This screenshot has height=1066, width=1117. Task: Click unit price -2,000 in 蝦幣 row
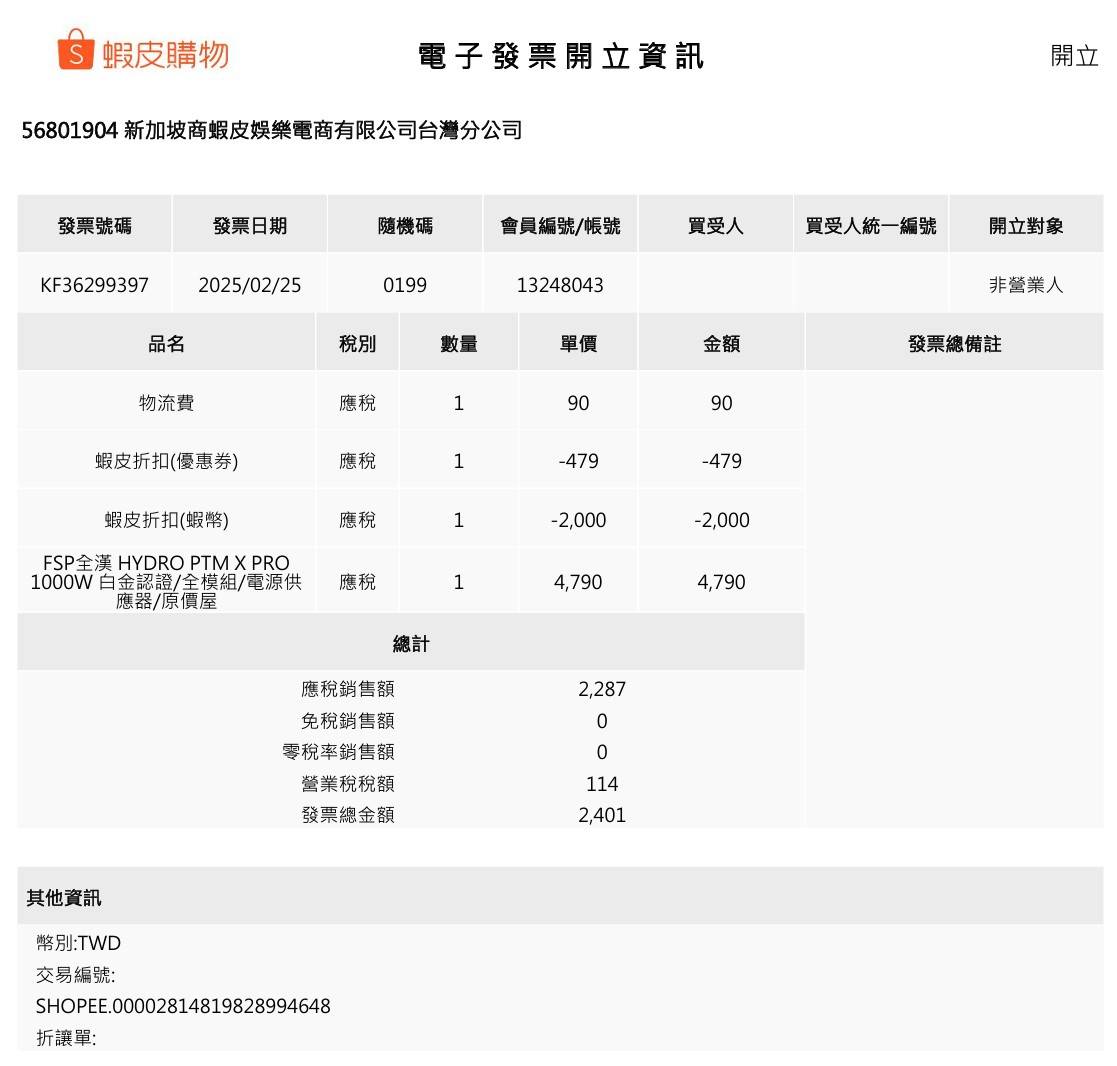point(578,520)
